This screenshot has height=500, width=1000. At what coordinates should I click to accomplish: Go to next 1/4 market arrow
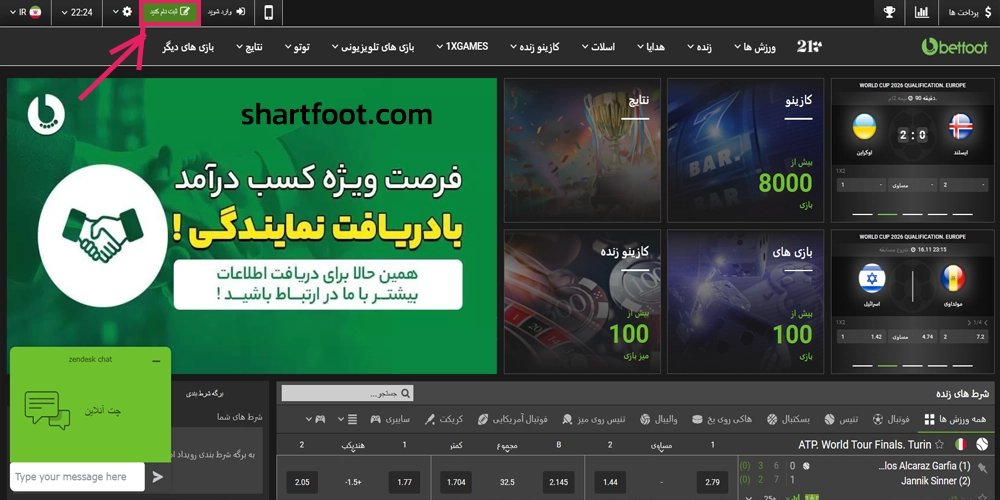(969, 322)
